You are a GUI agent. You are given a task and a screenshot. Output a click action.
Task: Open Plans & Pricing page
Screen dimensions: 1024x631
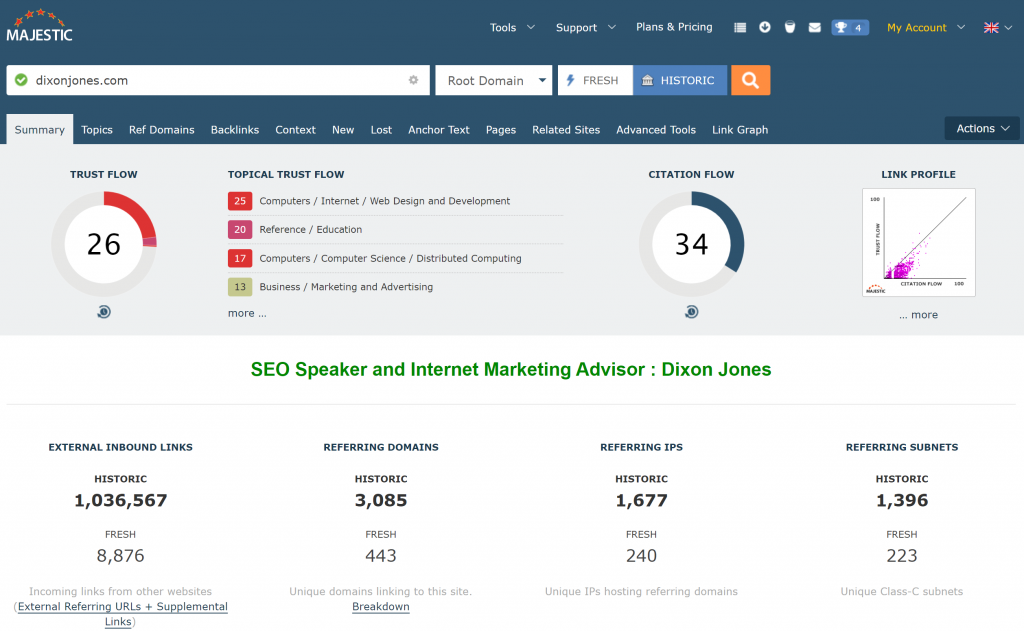pos(674,27)
